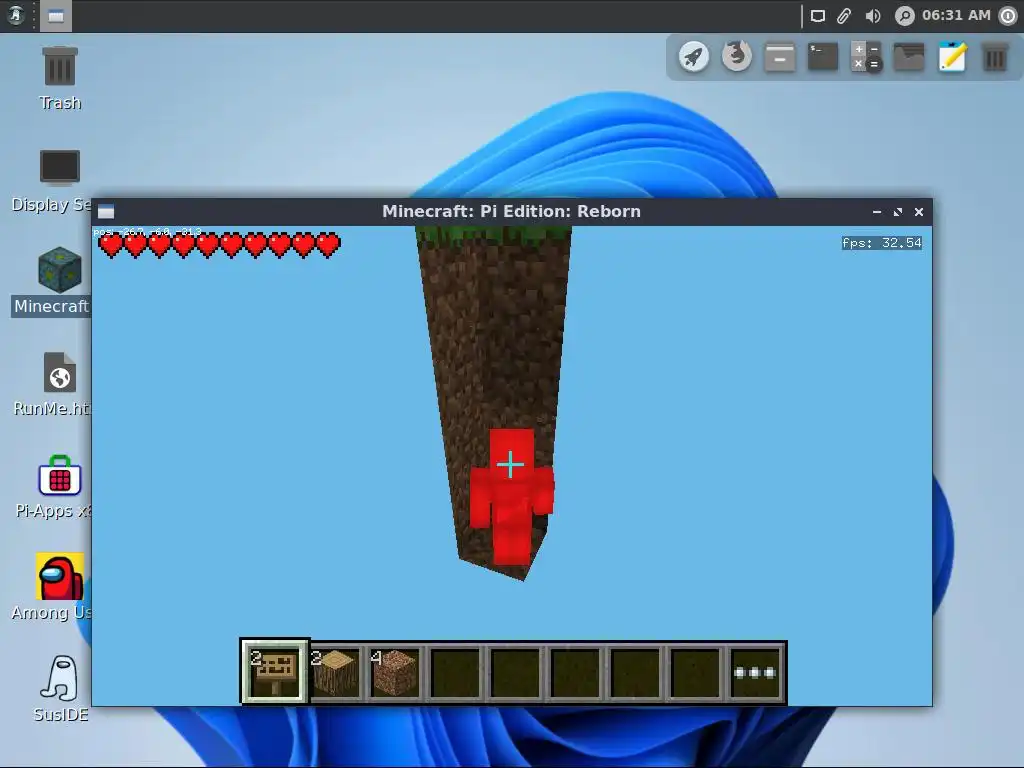
Task: Select the wood log hotbar slot
Action: click(336, 672)
